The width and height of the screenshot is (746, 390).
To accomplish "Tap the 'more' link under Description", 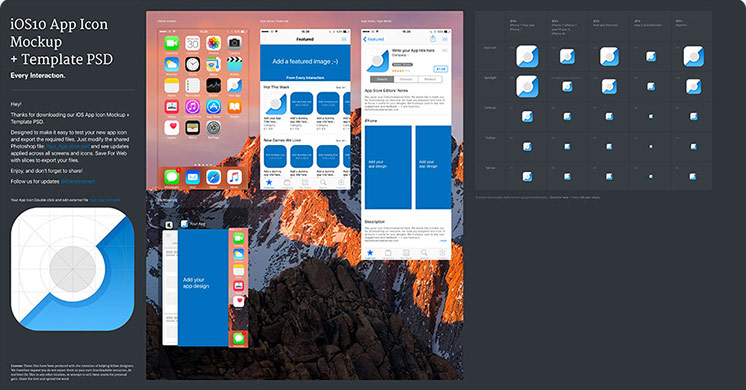I will pos(443,241).
